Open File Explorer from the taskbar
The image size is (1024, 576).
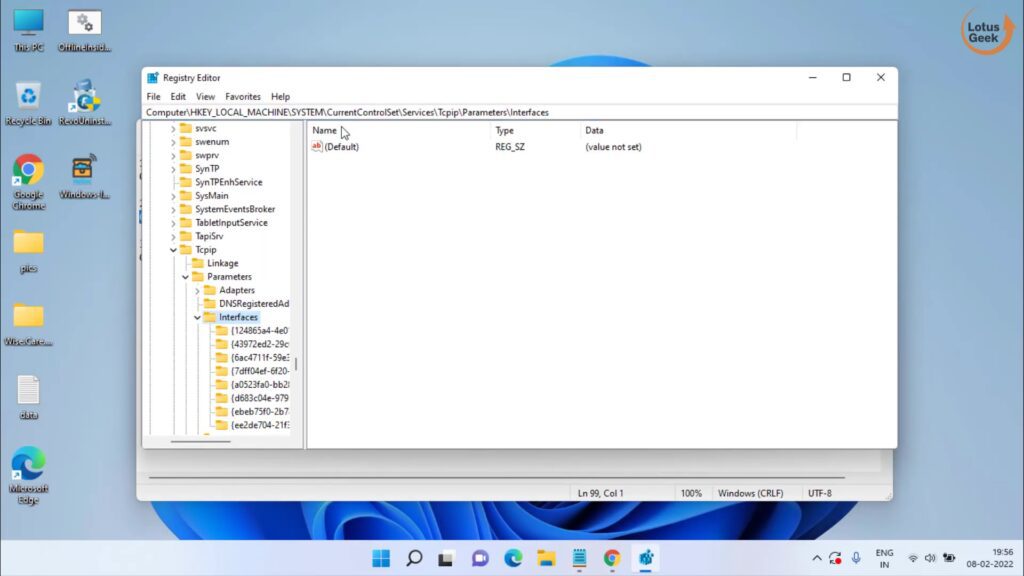(x=546, y=558)
